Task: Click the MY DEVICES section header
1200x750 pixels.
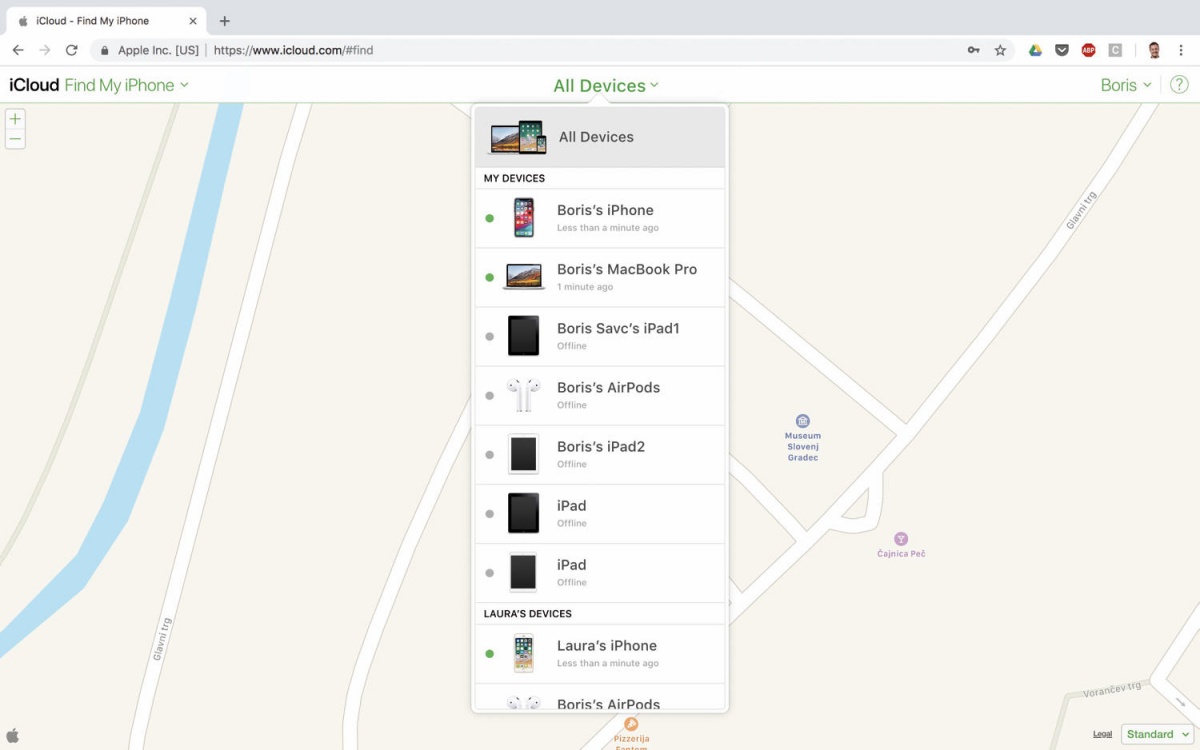Action: pos(514,178)
